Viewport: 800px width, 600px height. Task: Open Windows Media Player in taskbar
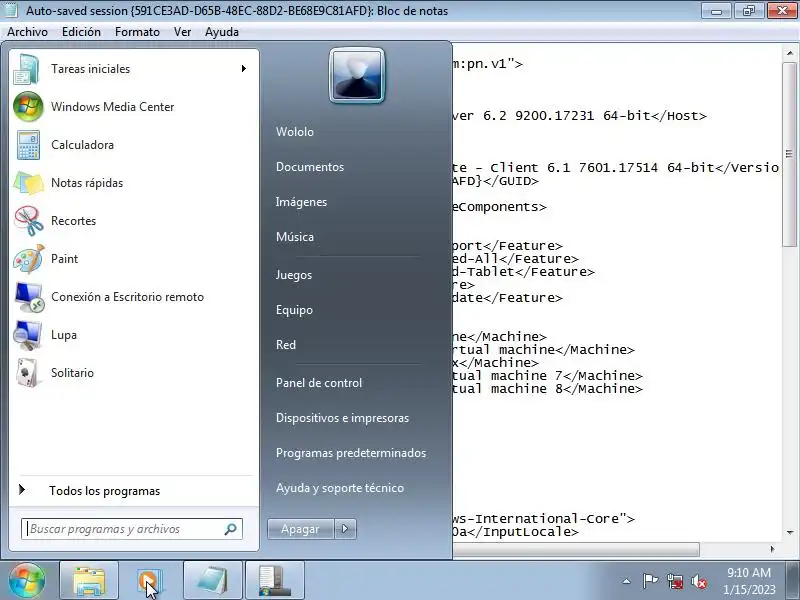point(149,581)
